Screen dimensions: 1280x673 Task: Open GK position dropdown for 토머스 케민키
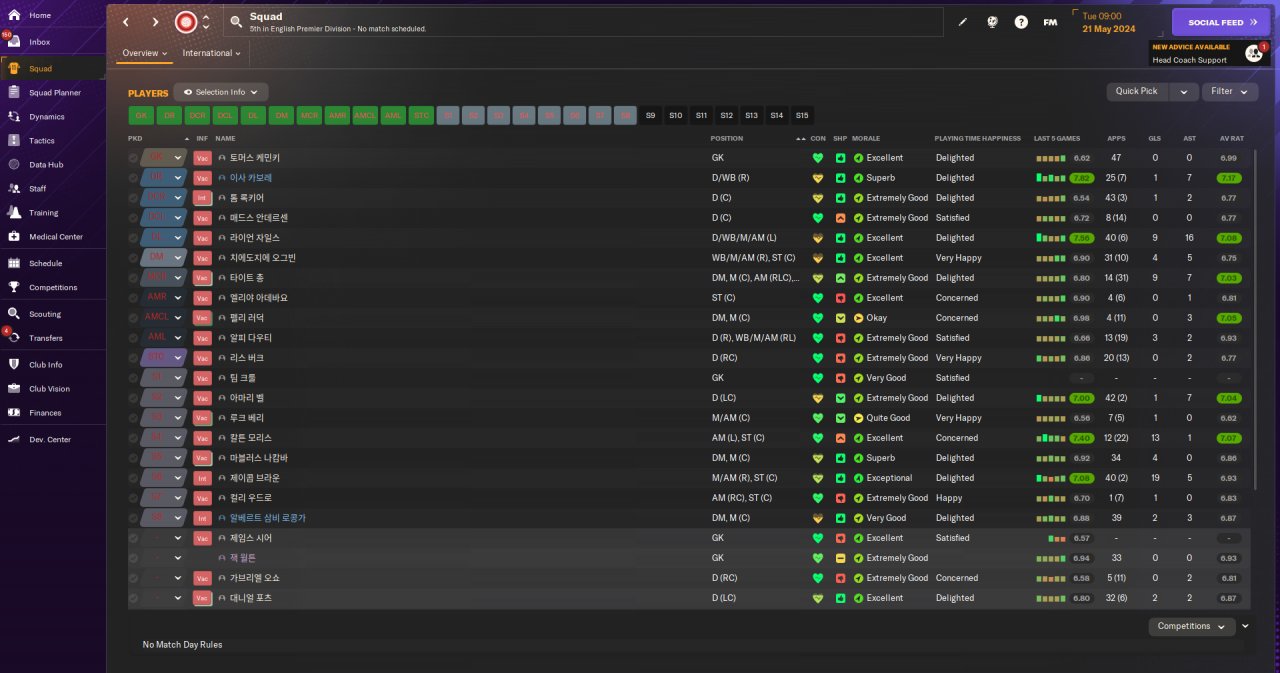click(x=164, y=158)
